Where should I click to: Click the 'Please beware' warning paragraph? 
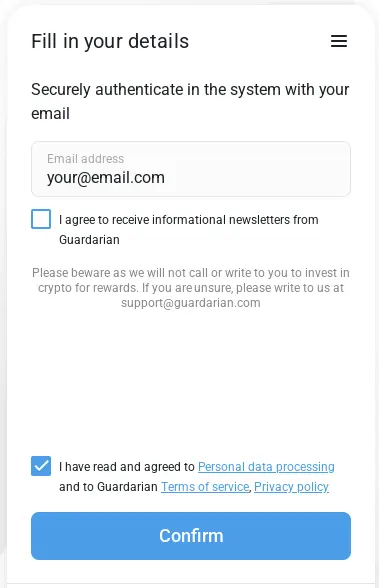(x=191, y=288)
